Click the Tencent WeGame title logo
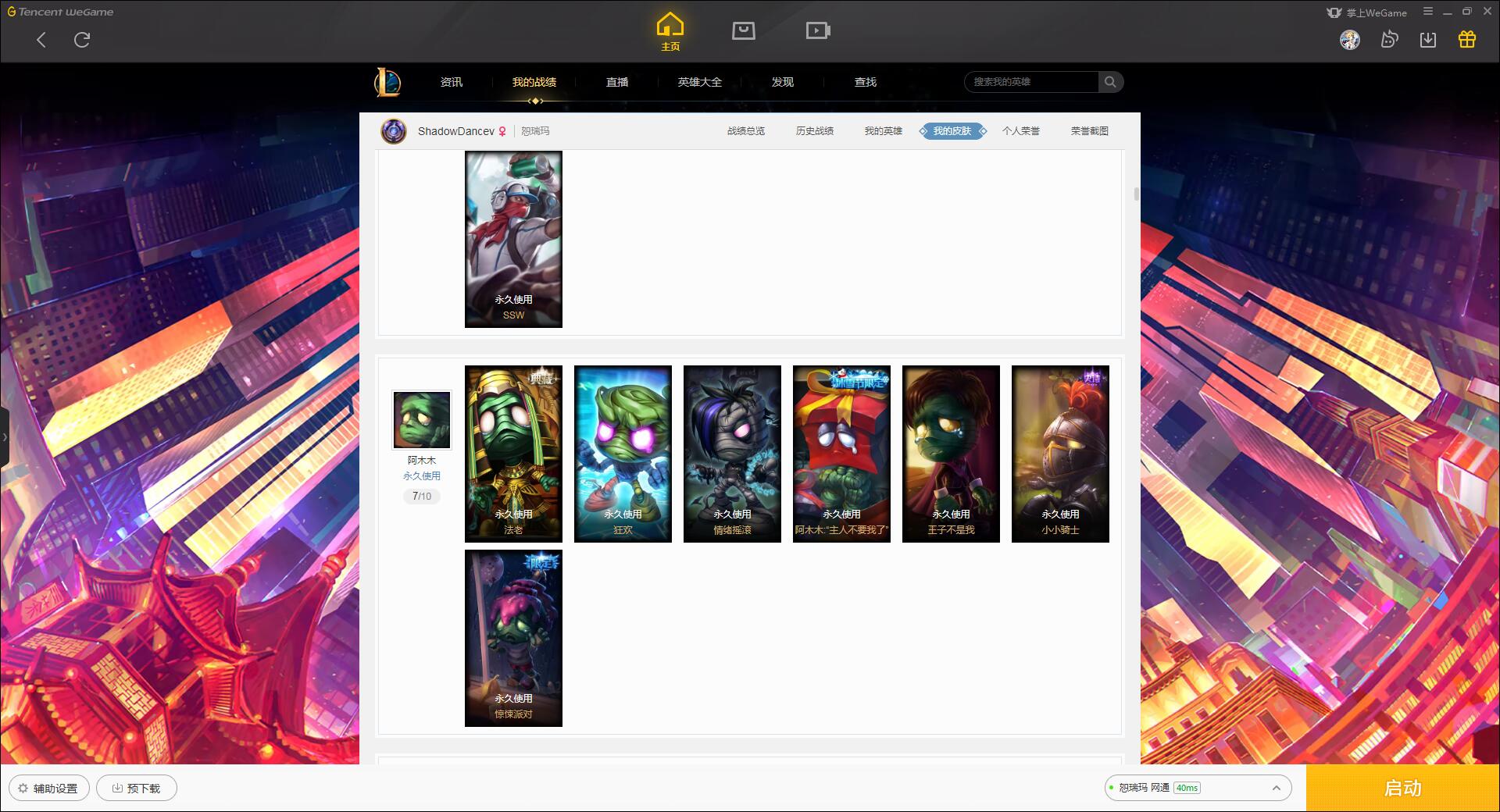Screen dimensions: 1500x812 tap(60, 12)
